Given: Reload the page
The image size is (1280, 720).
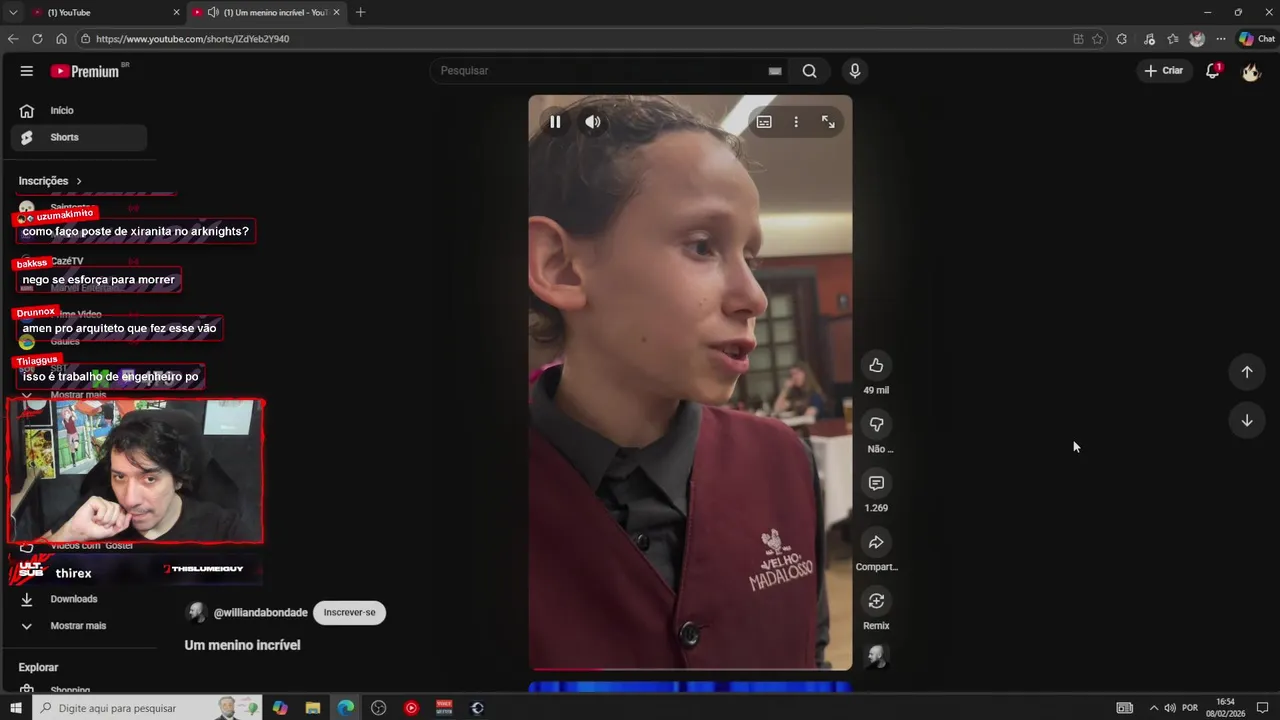Looking at the screenshot, I should [x=37, y=39].
